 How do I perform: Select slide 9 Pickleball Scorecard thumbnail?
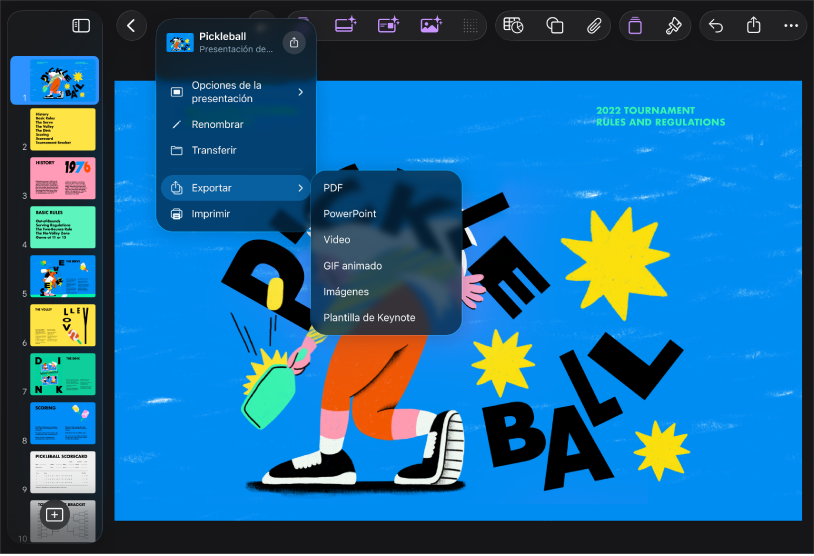(63, 472)
